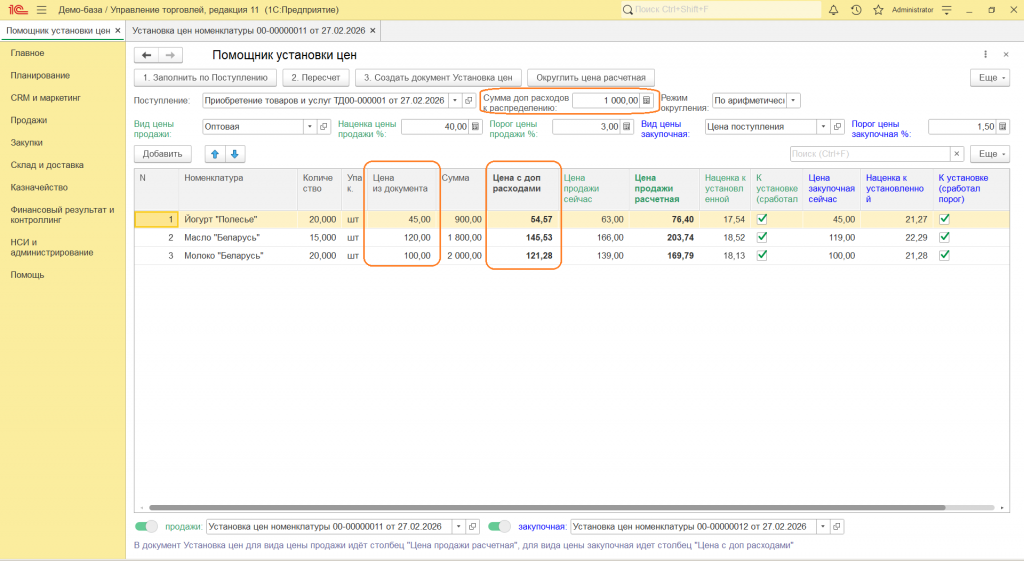The image size is (1024, 561).
Task: Click the back navigation arrow
Action: click(147, 55)
